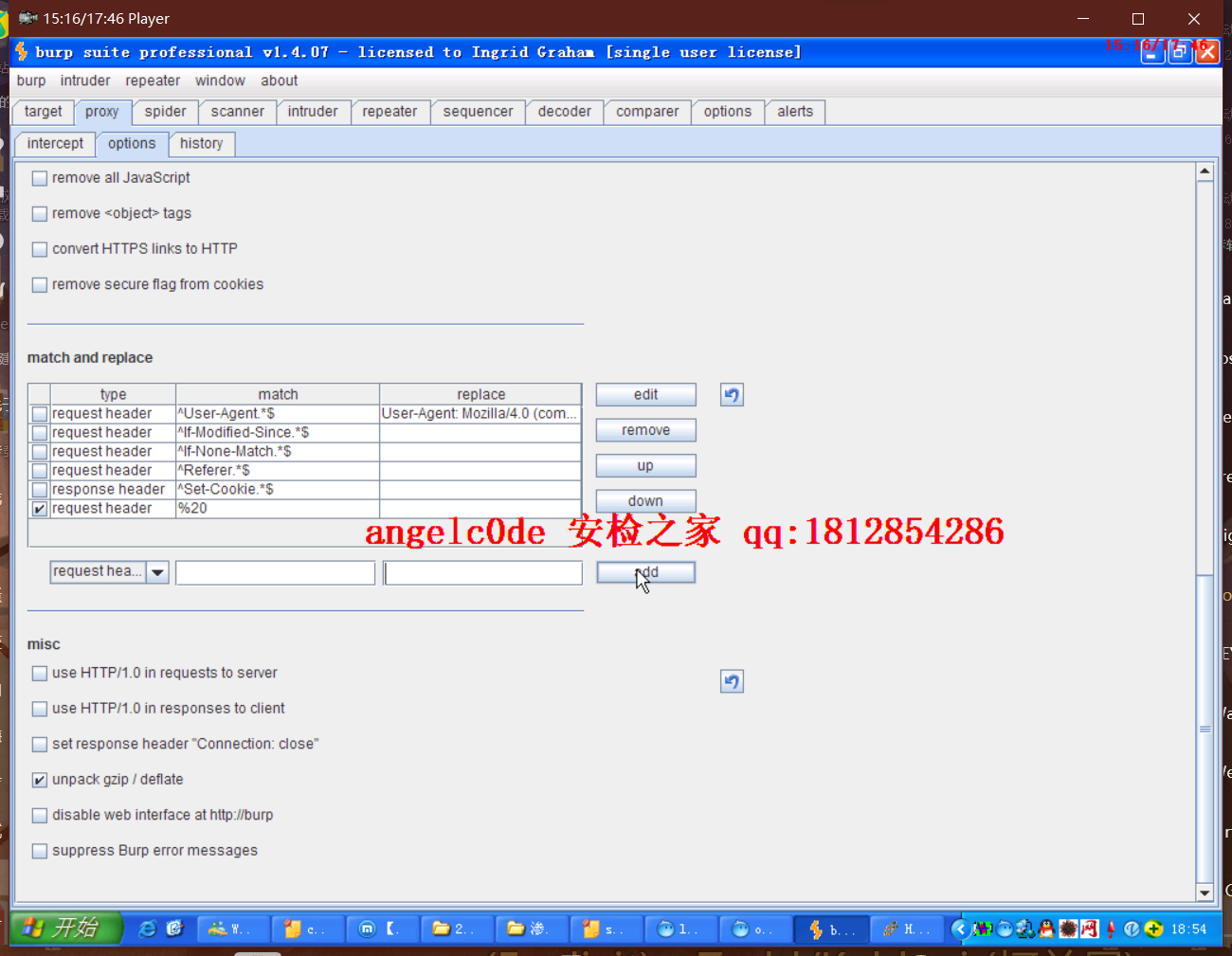Enable the ^Set-Cookie.*$ rule checkbox
Viewport: 1232px width, 956px height.
click(x=40, y=490)
